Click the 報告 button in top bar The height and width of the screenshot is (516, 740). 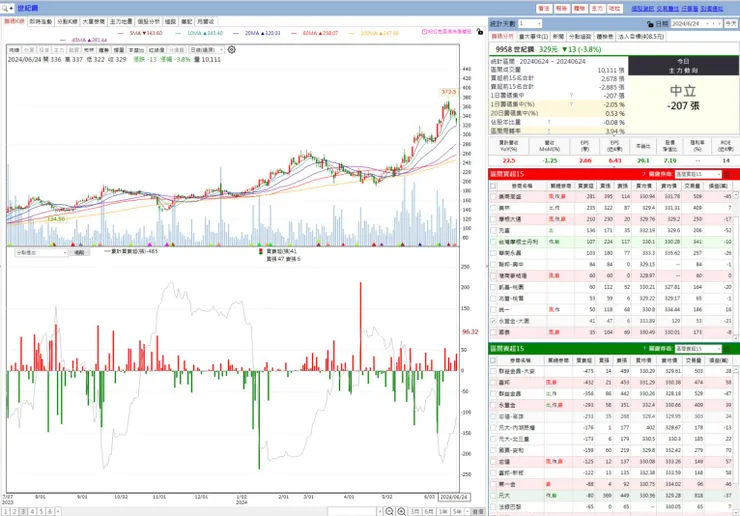[x=561, y=8]
